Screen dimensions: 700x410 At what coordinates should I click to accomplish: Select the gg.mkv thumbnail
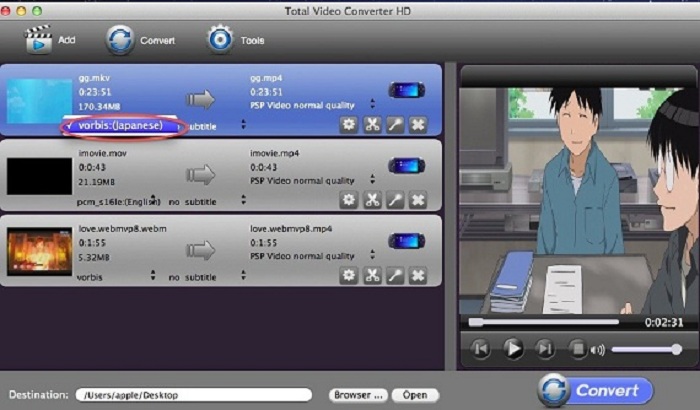point(39,101)
